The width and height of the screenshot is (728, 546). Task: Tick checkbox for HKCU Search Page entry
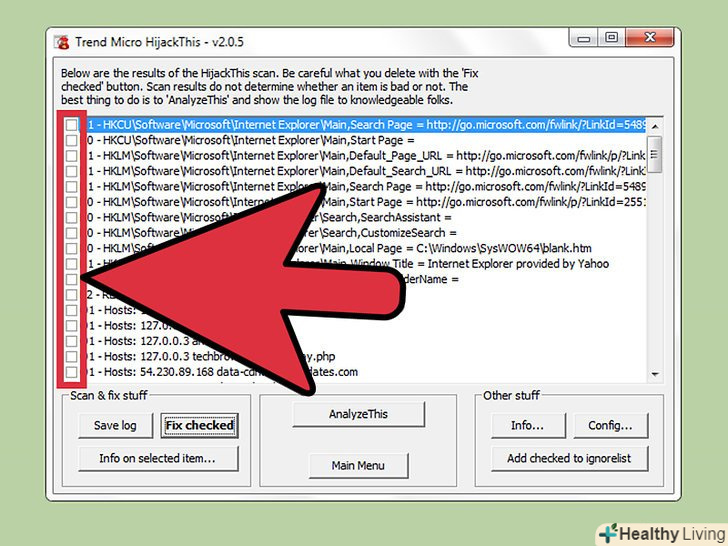(x=71, y=124)
